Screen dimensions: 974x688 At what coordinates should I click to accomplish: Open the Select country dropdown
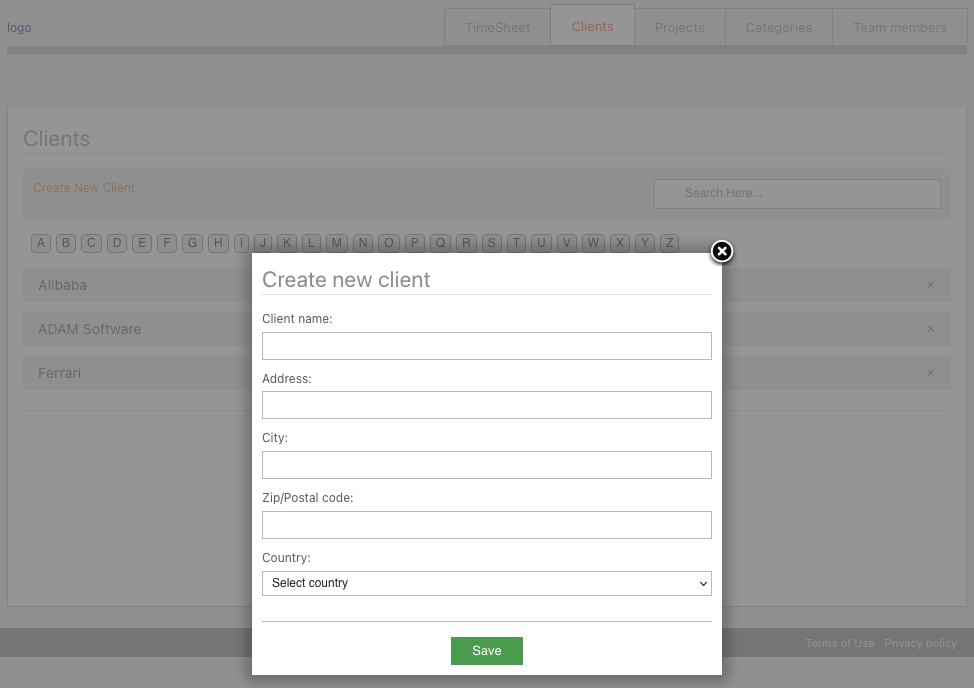[486, 583]
